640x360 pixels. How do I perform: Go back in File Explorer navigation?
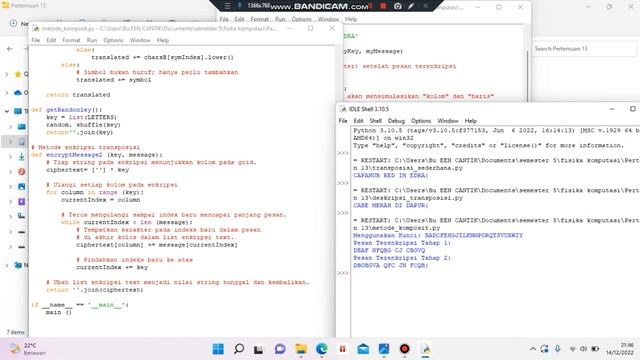click(10, 49)
